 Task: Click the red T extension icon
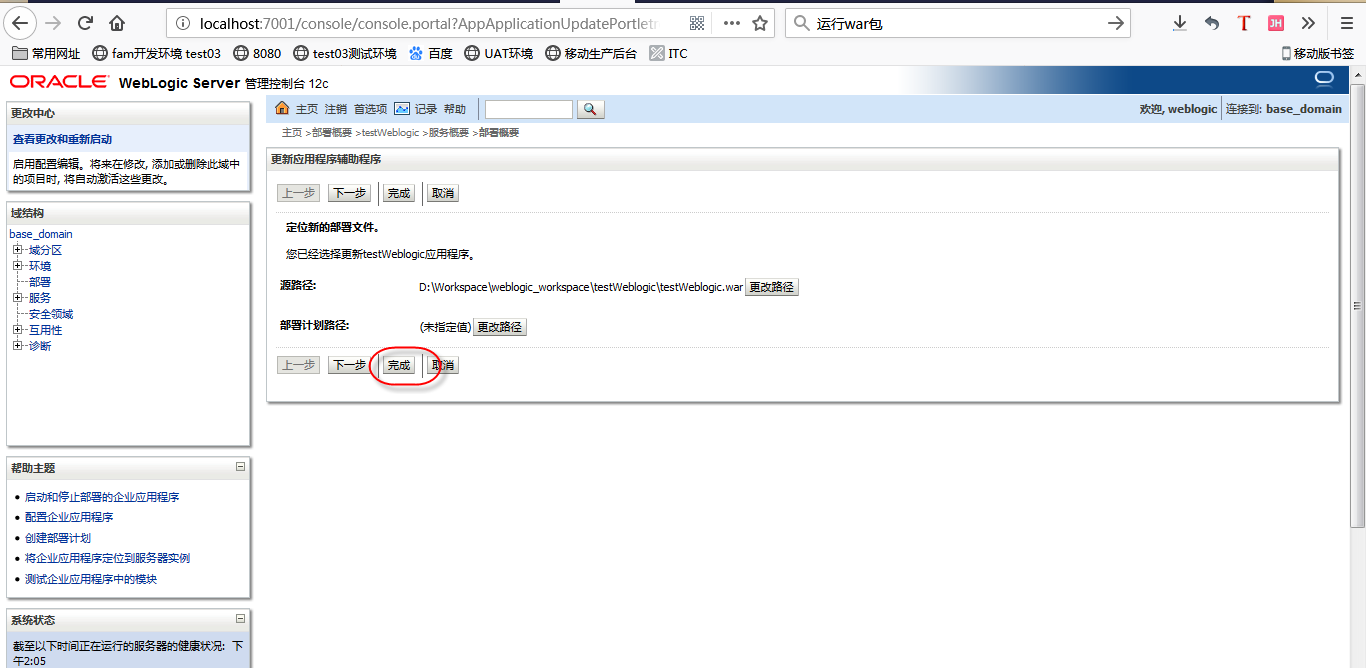pyautogui.click(x=1244, y=23)
